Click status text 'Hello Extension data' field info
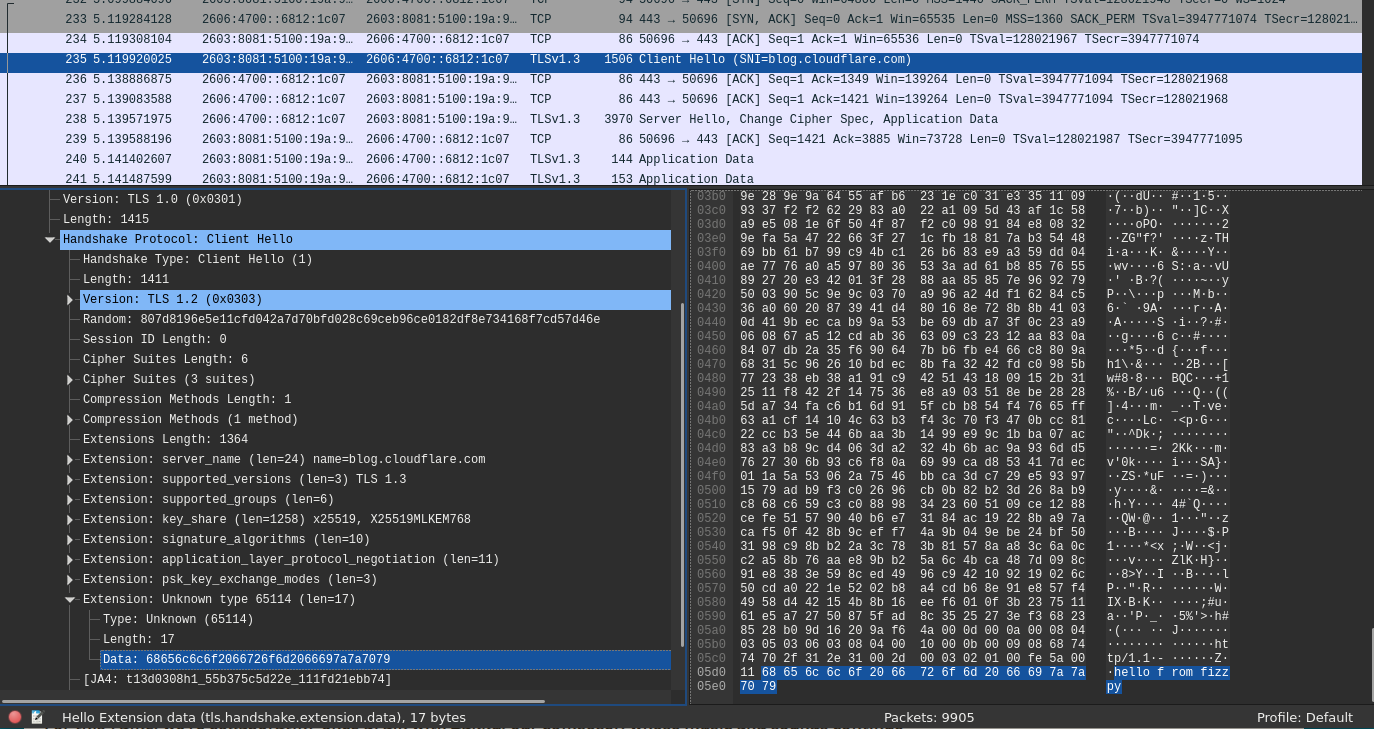This screenshot has height=729, width=1374. (264, 717)
